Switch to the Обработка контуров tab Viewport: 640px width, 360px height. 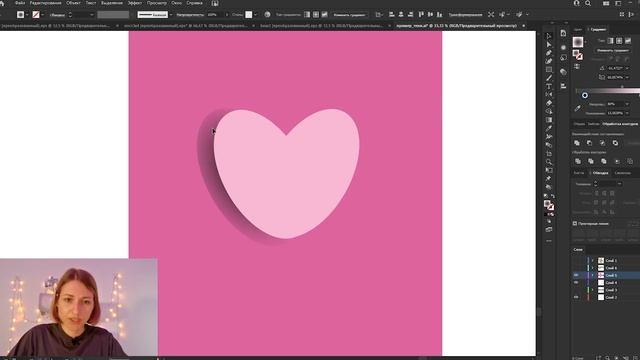620,124
